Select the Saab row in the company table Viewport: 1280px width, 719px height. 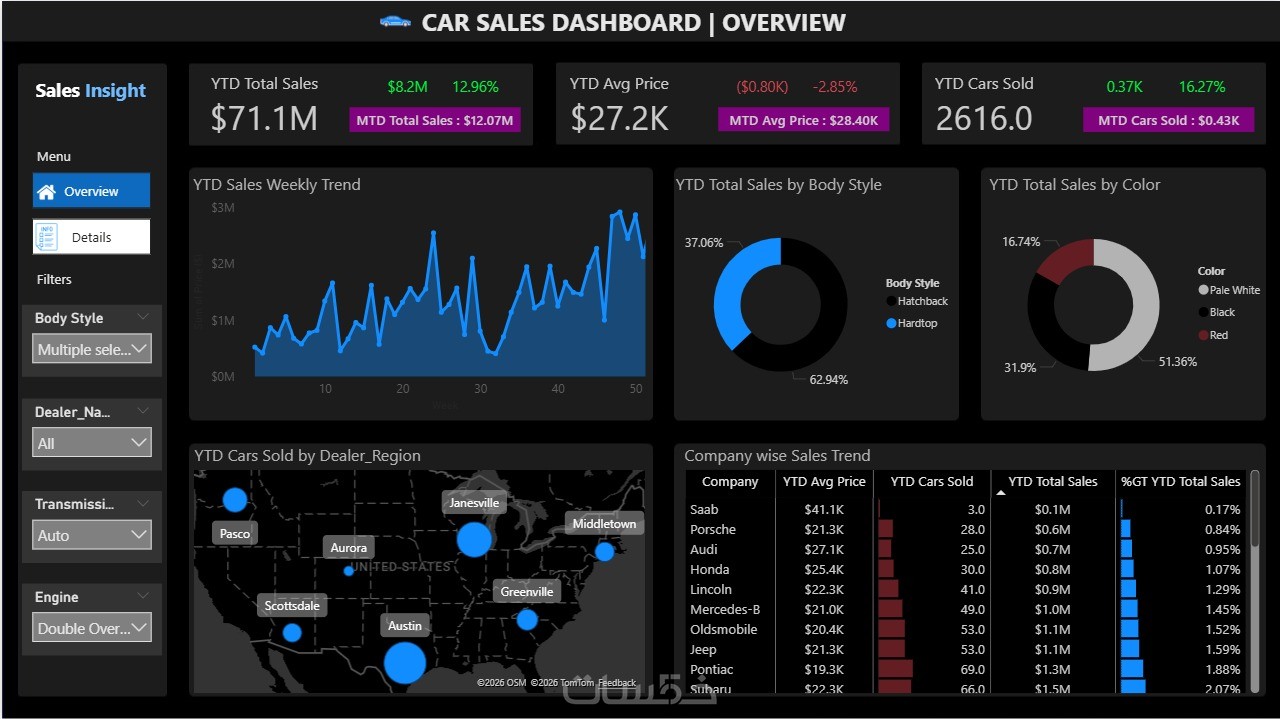(x=966, y=509)
